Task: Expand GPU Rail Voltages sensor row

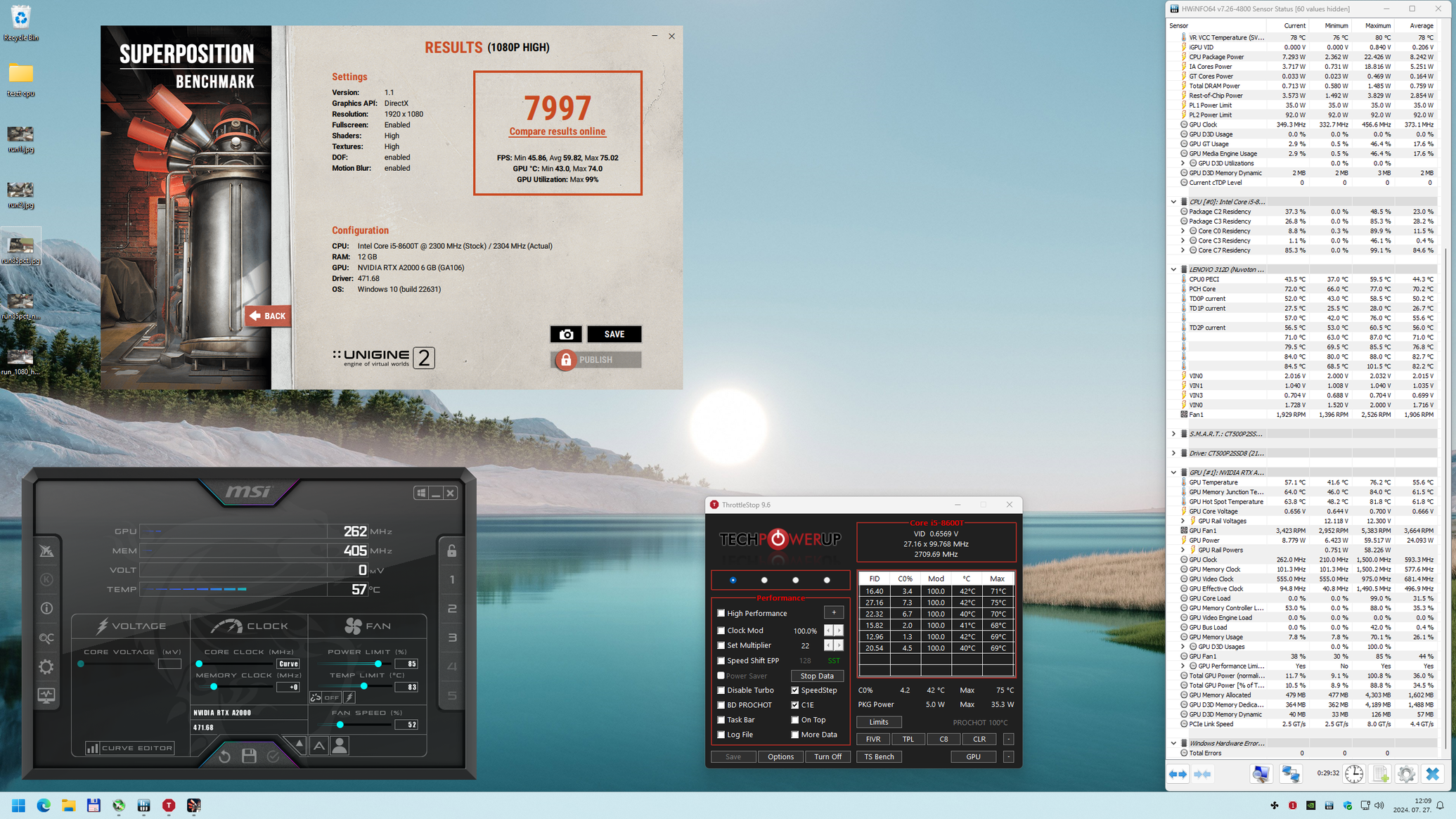Action: [1183, 521]
